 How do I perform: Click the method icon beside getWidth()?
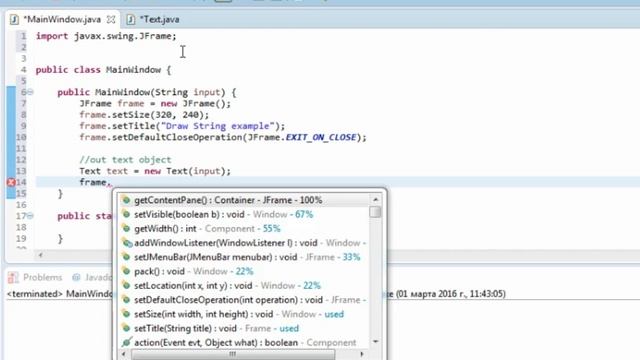[x=127, y=229]
